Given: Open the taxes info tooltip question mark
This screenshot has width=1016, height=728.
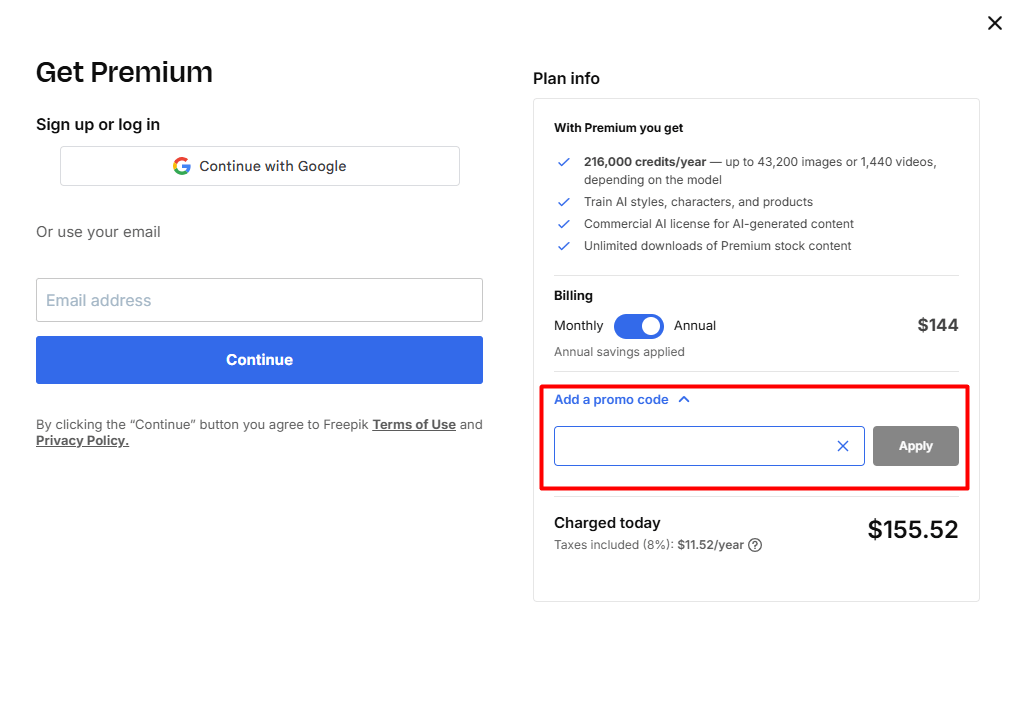Looking at the screenshot, I should coord(754,545).
